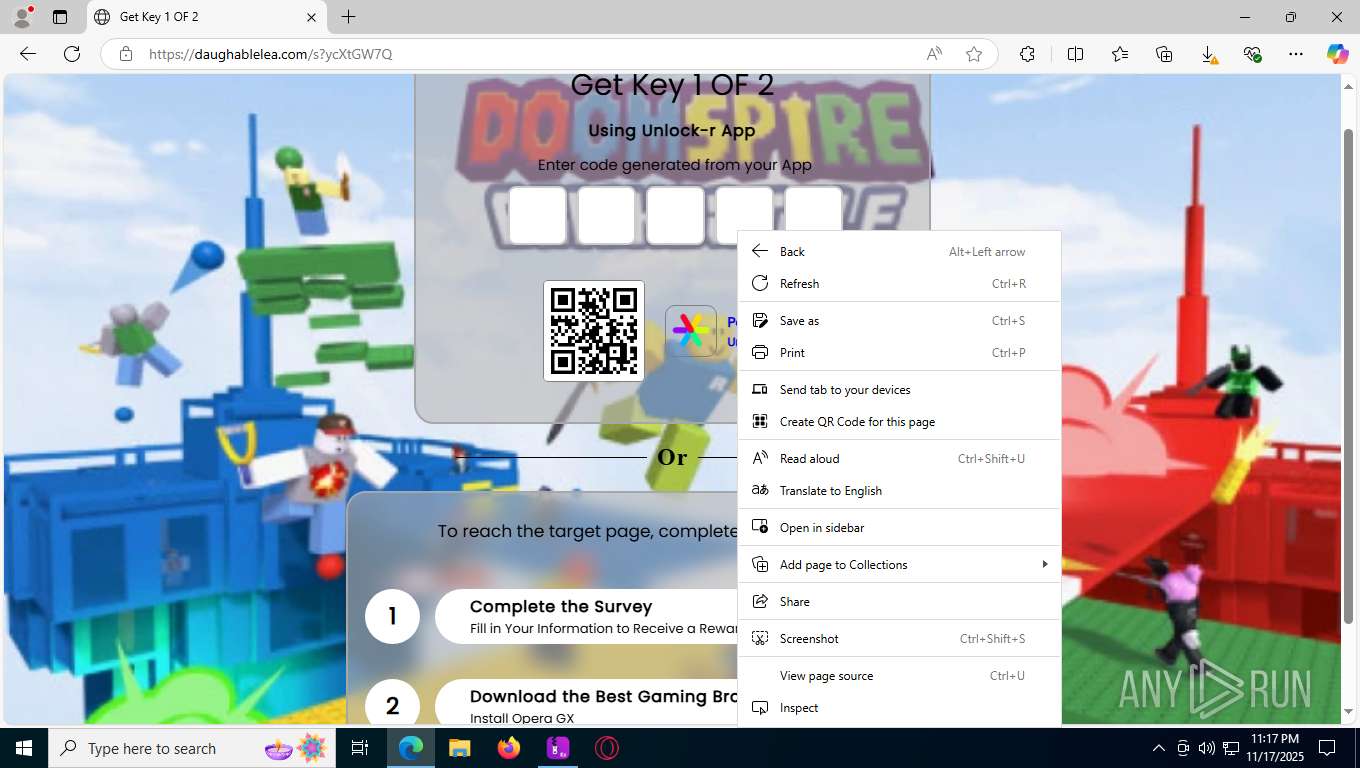Click Type here to search box
Screen dimensions: 1360x768
click(190, 748)
